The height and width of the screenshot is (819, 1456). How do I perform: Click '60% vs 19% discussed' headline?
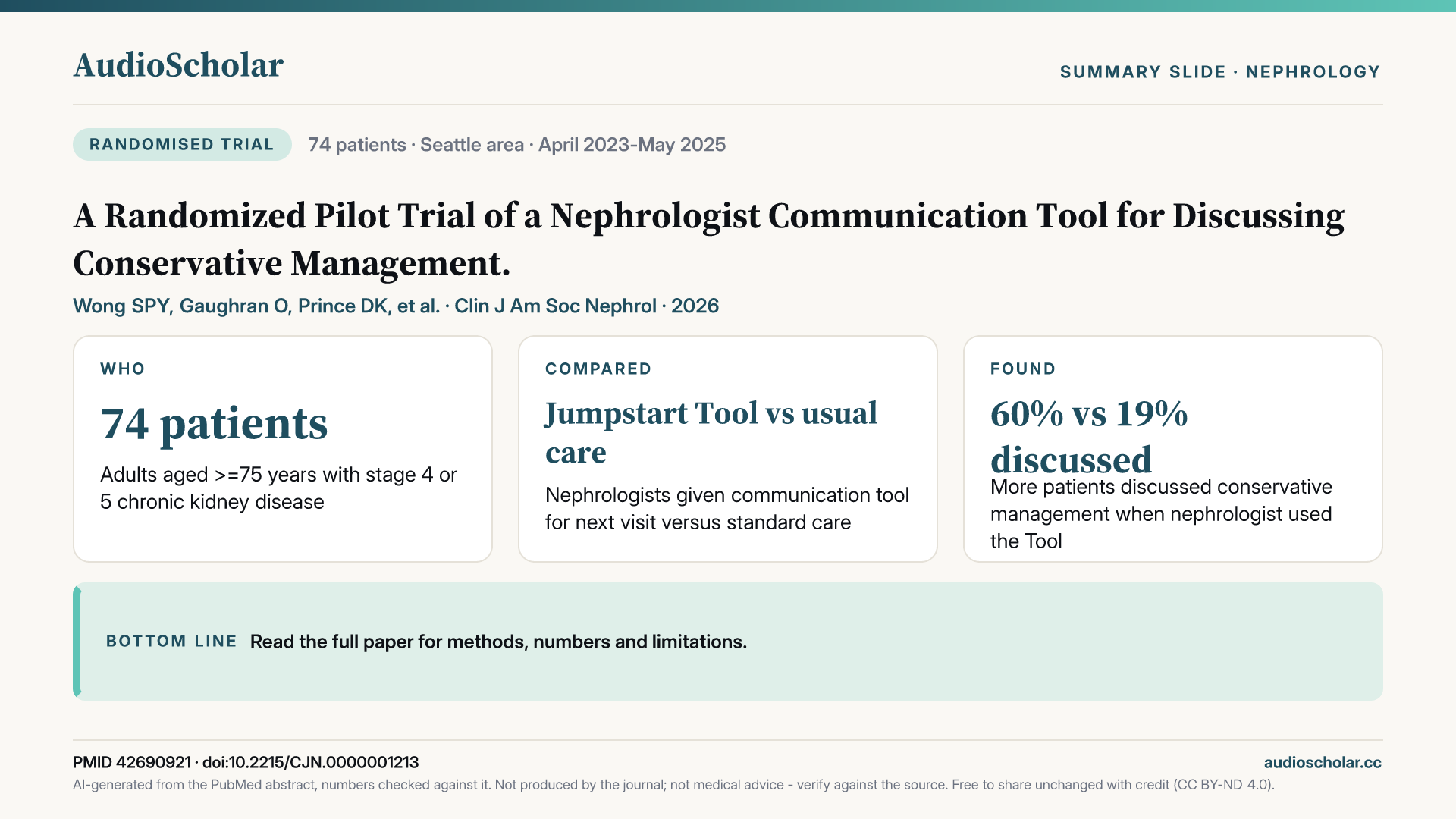[x=1089, y=436]
